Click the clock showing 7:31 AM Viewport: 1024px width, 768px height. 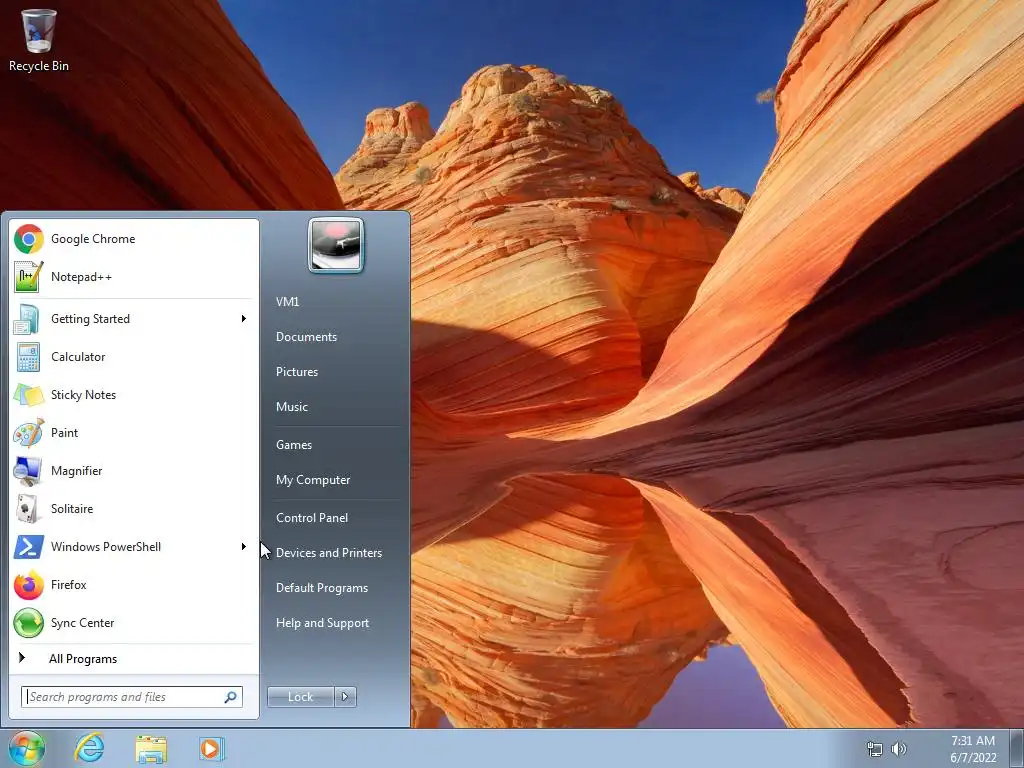coord(972,741)
